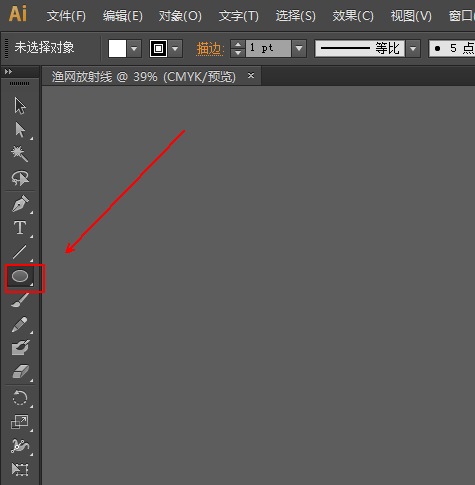
Task: Select the Ellipse tool
Action: pos(20,276)
